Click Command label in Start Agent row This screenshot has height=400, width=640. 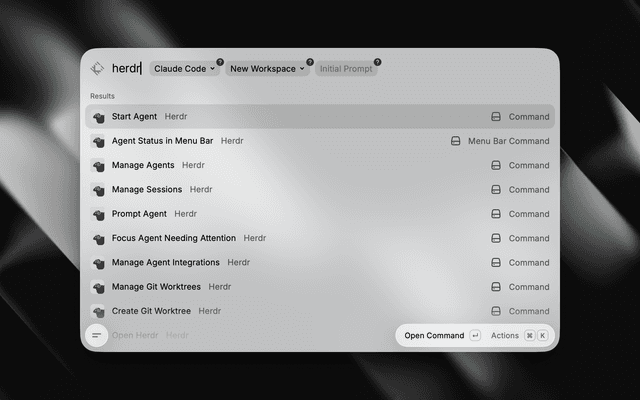[529, 117]
